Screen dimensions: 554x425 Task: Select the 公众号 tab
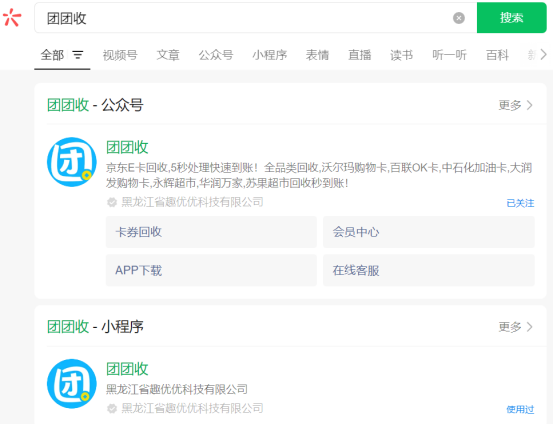(216, 55)
